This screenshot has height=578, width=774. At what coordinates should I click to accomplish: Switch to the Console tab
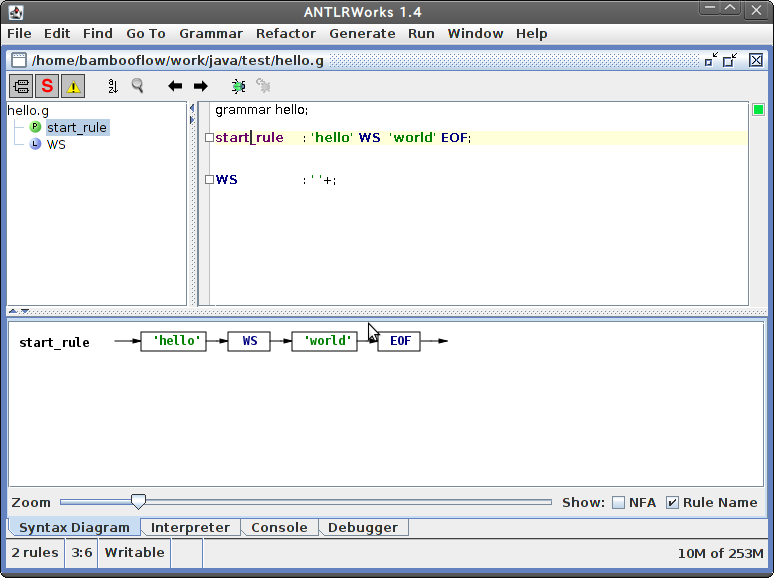279,527
